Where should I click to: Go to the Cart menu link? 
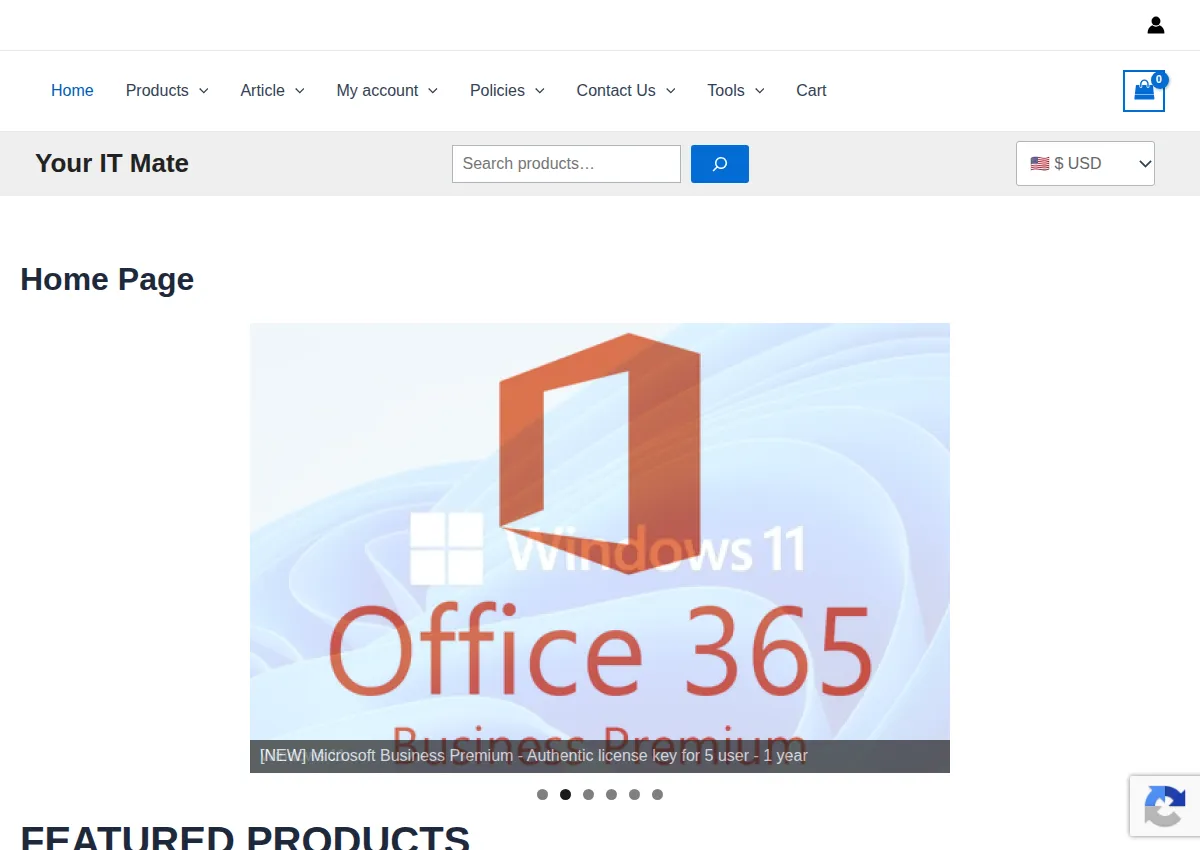click(811, 91)
